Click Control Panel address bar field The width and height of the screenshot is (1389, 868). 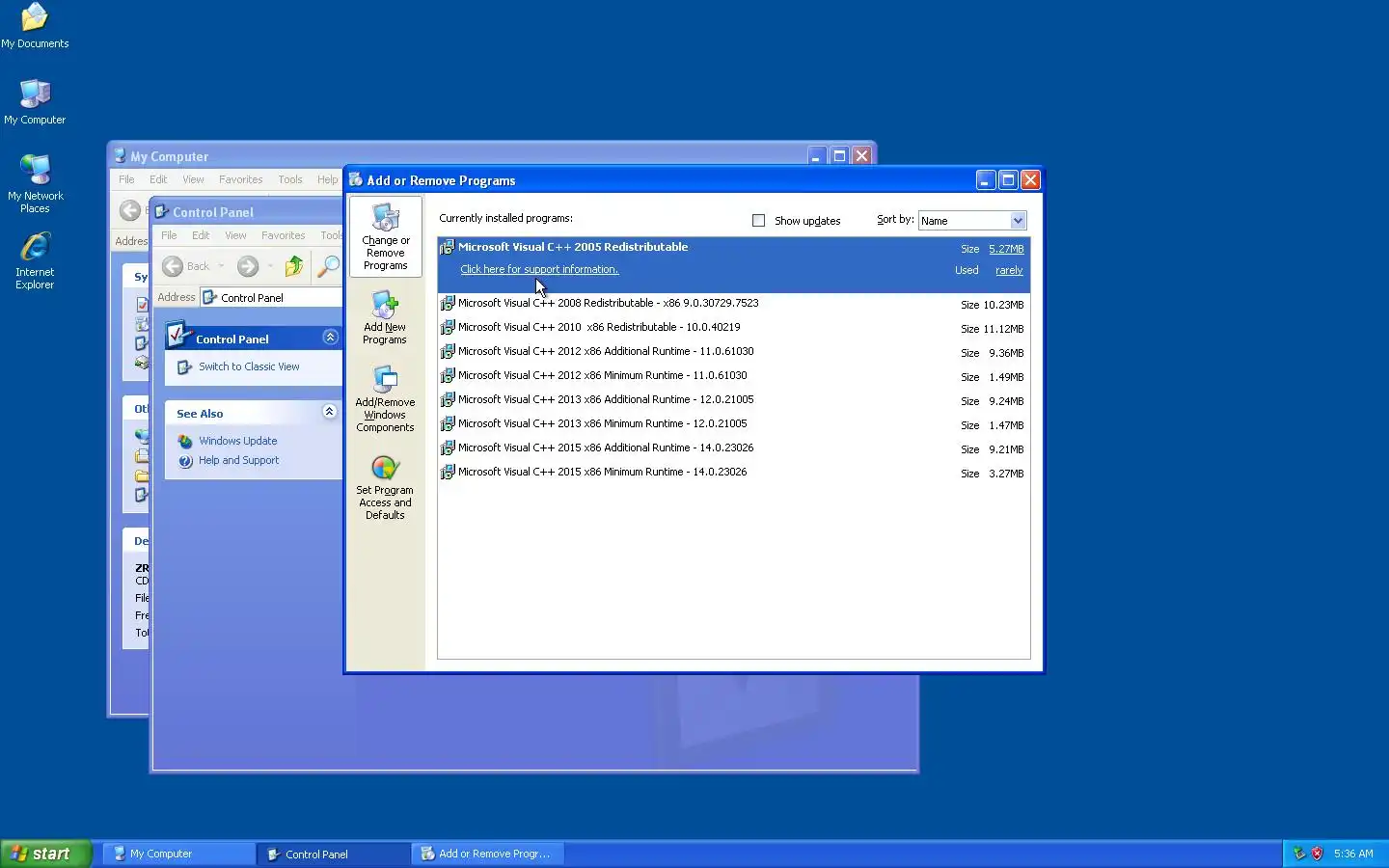(x=271, y=297)
